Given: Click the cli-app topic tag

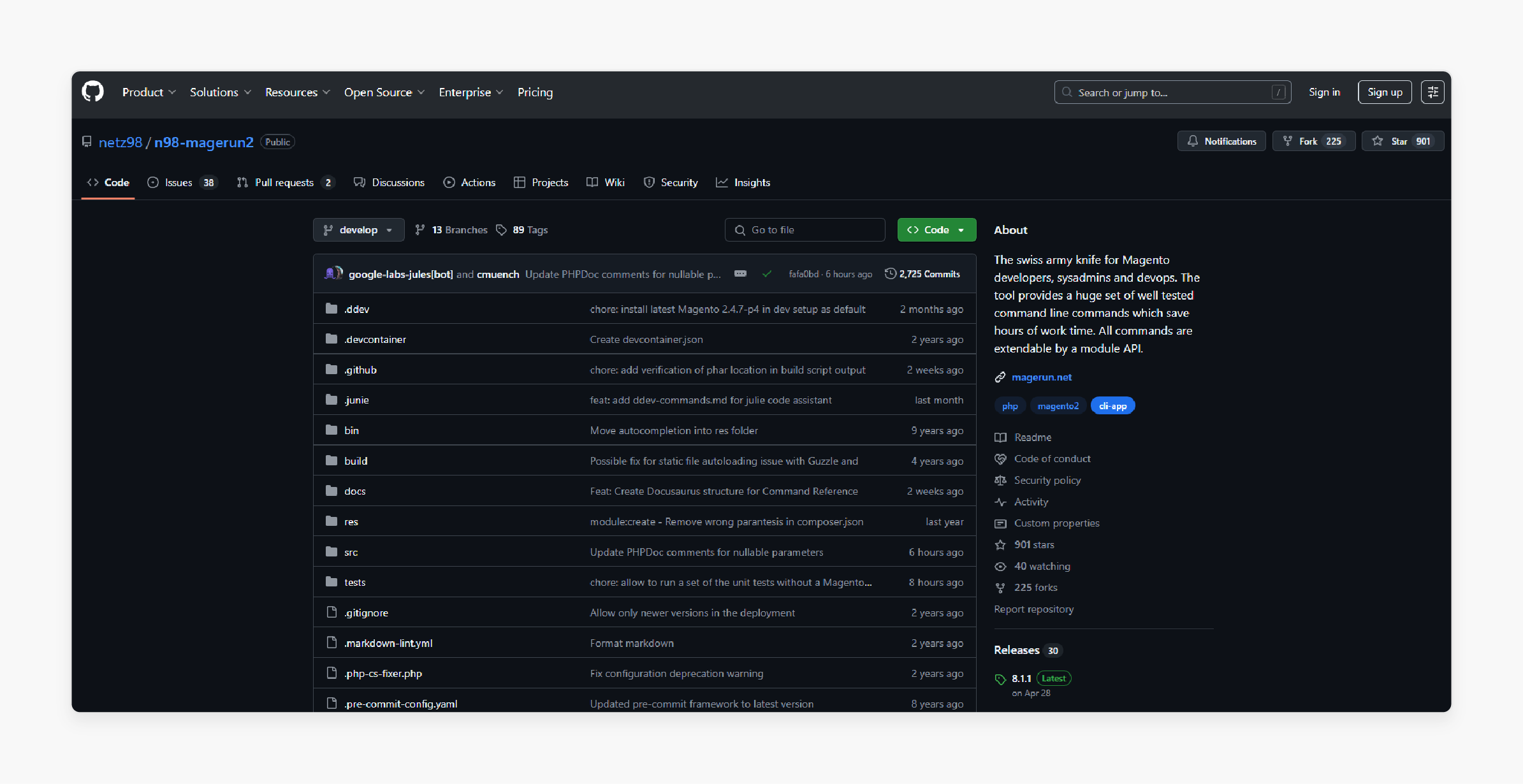Looking at the screenshot, I should pos(1113,406).
